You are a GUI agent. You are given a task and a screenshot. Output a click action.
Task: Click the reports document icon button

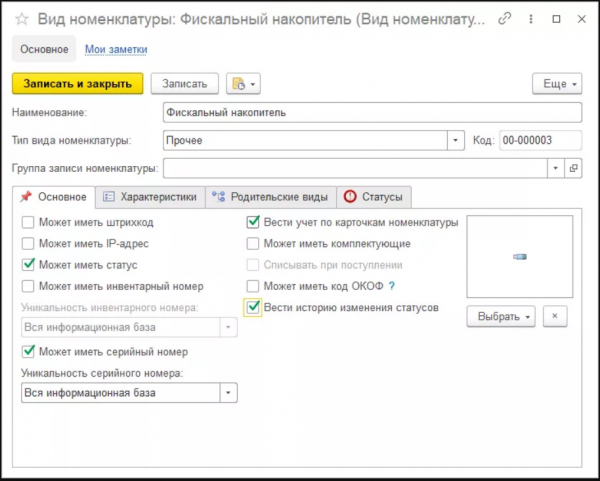243,84
